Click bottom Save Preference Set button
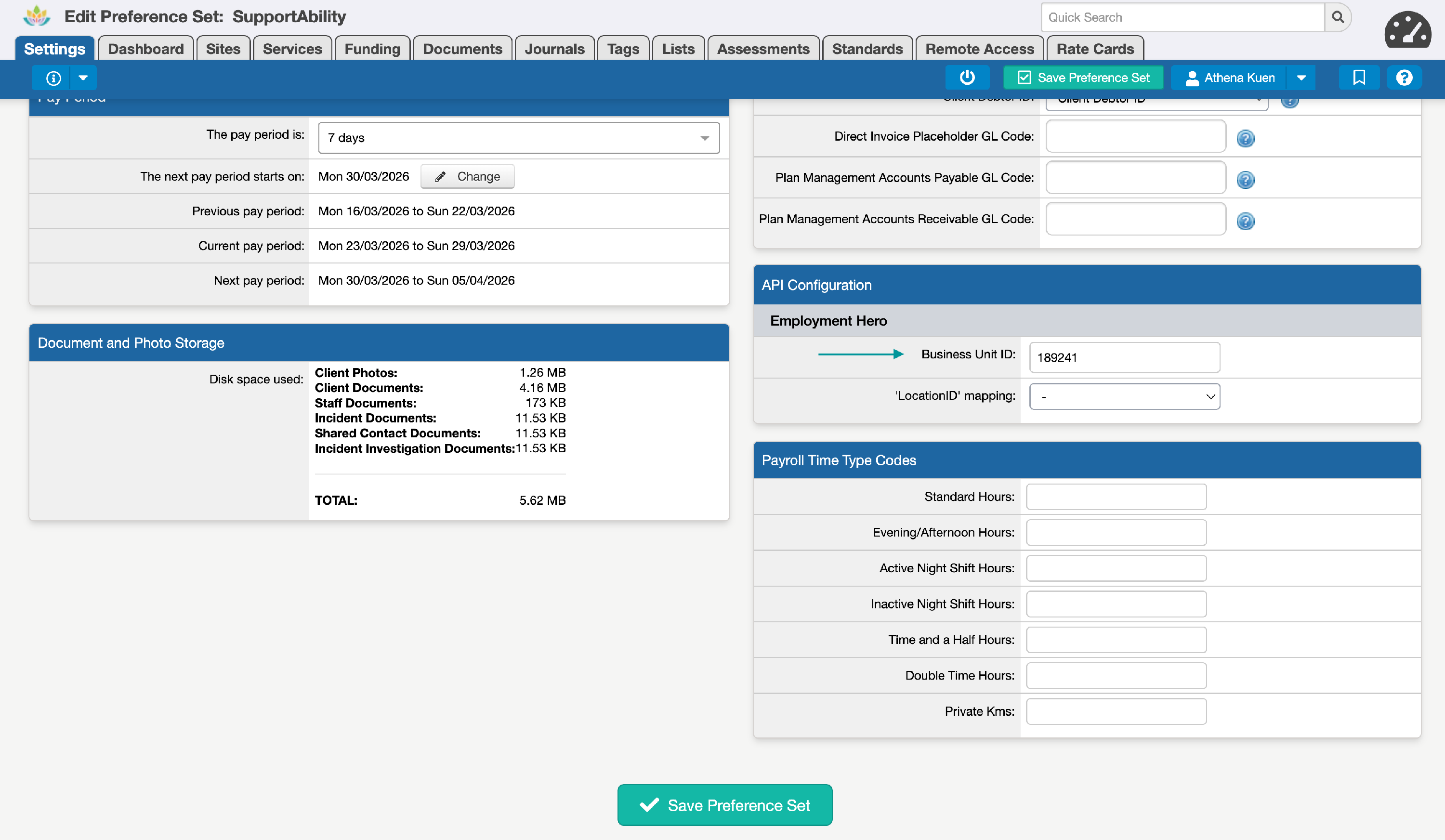 pyautogui.click(x=724, y=805)
